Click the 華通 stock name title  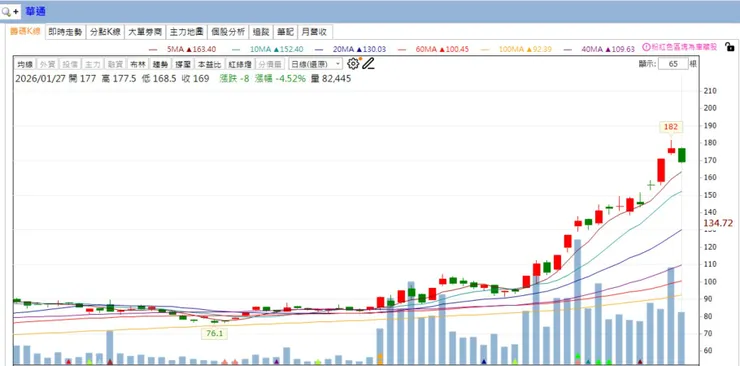36,11
